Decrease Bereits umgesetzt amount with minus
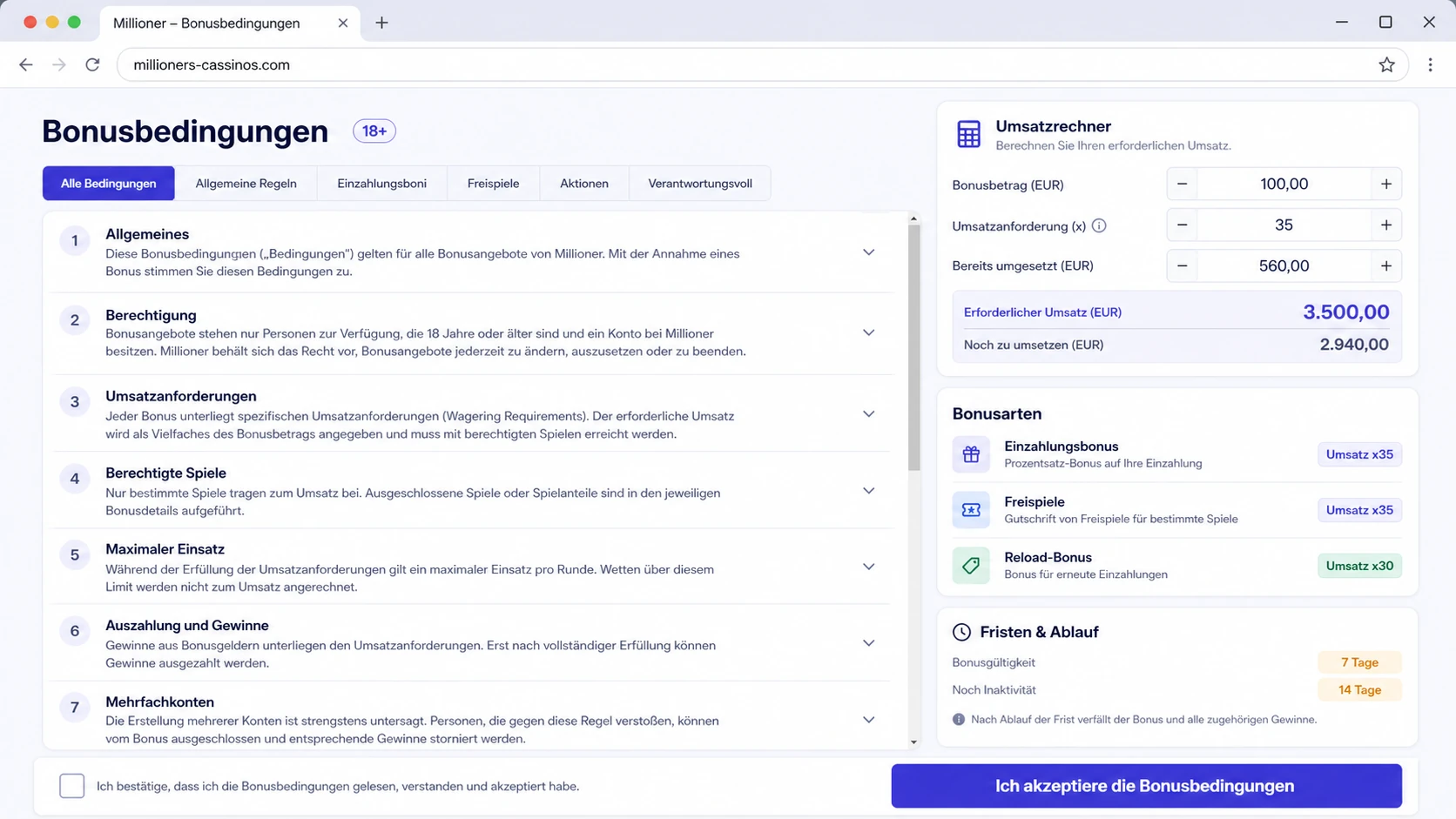 click(1182, 265)
